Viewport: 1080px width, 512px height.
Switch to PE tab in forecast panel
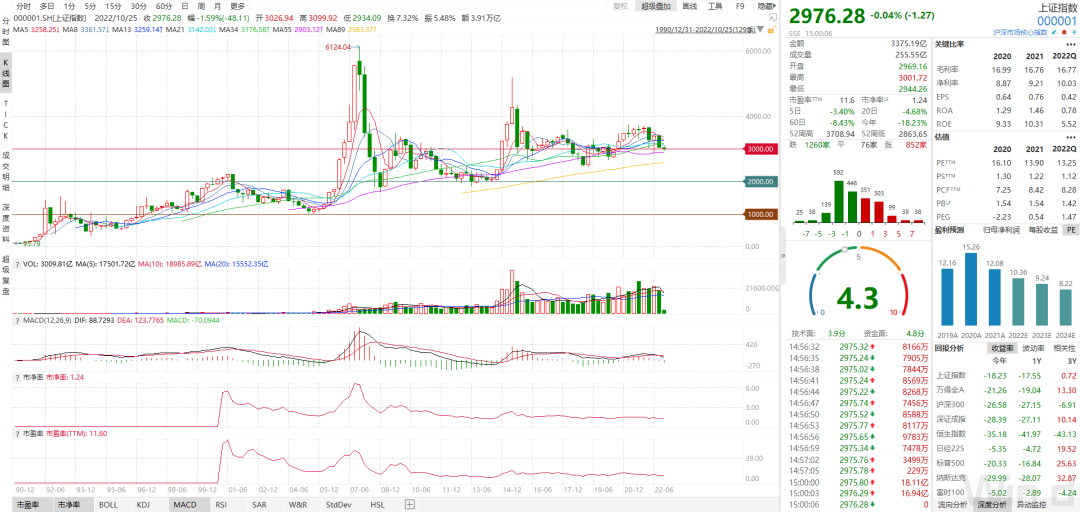(x=1070, y=229)
